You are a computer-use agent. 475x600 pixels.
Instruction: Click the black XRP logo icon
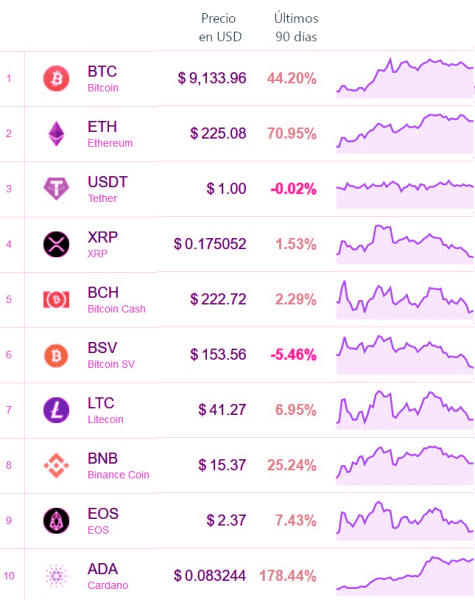[56, 244]
